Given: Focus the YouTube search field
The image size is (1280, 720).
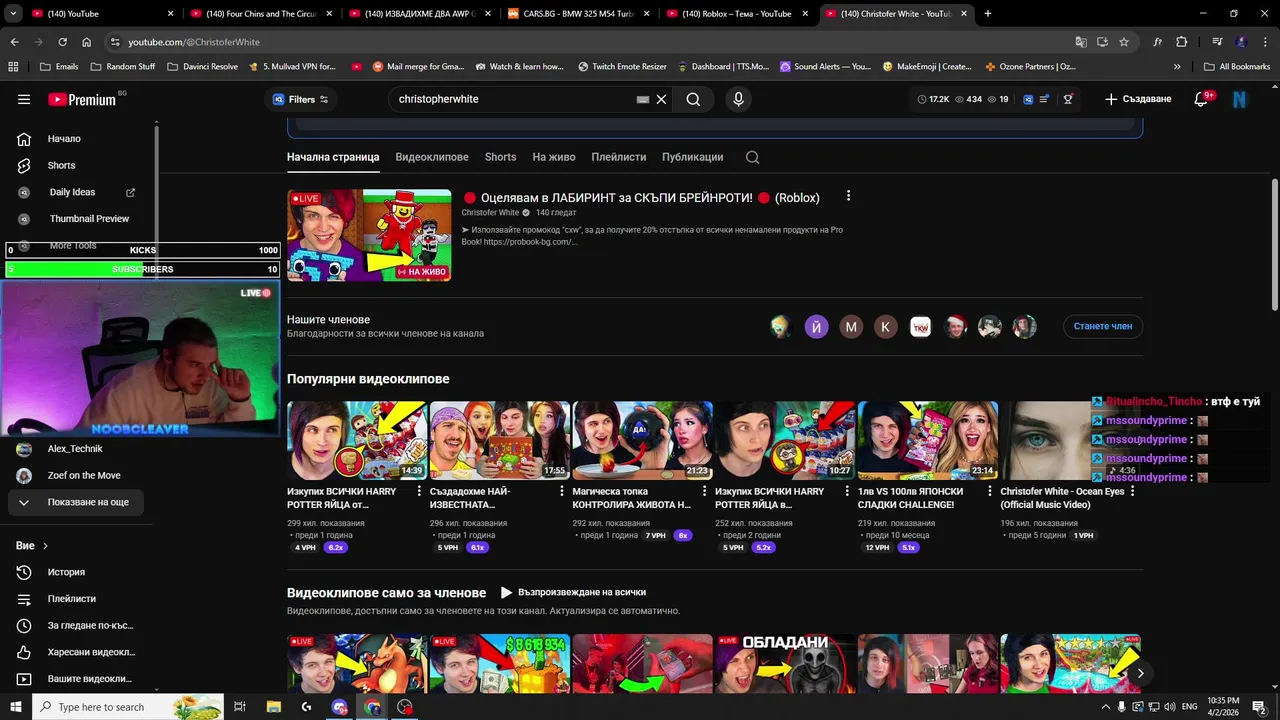Looking at the screenshot, I should [510, 99].
